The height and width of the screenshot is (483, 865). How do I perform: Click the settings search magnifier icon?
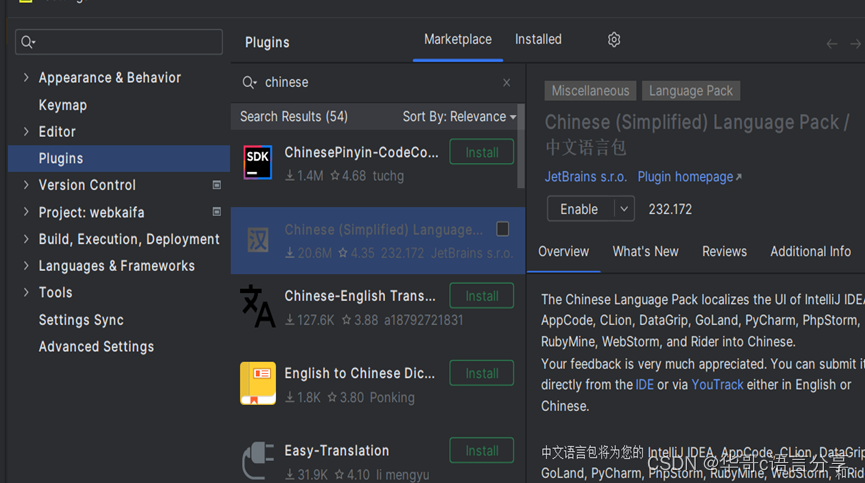[x=28, y=42]
